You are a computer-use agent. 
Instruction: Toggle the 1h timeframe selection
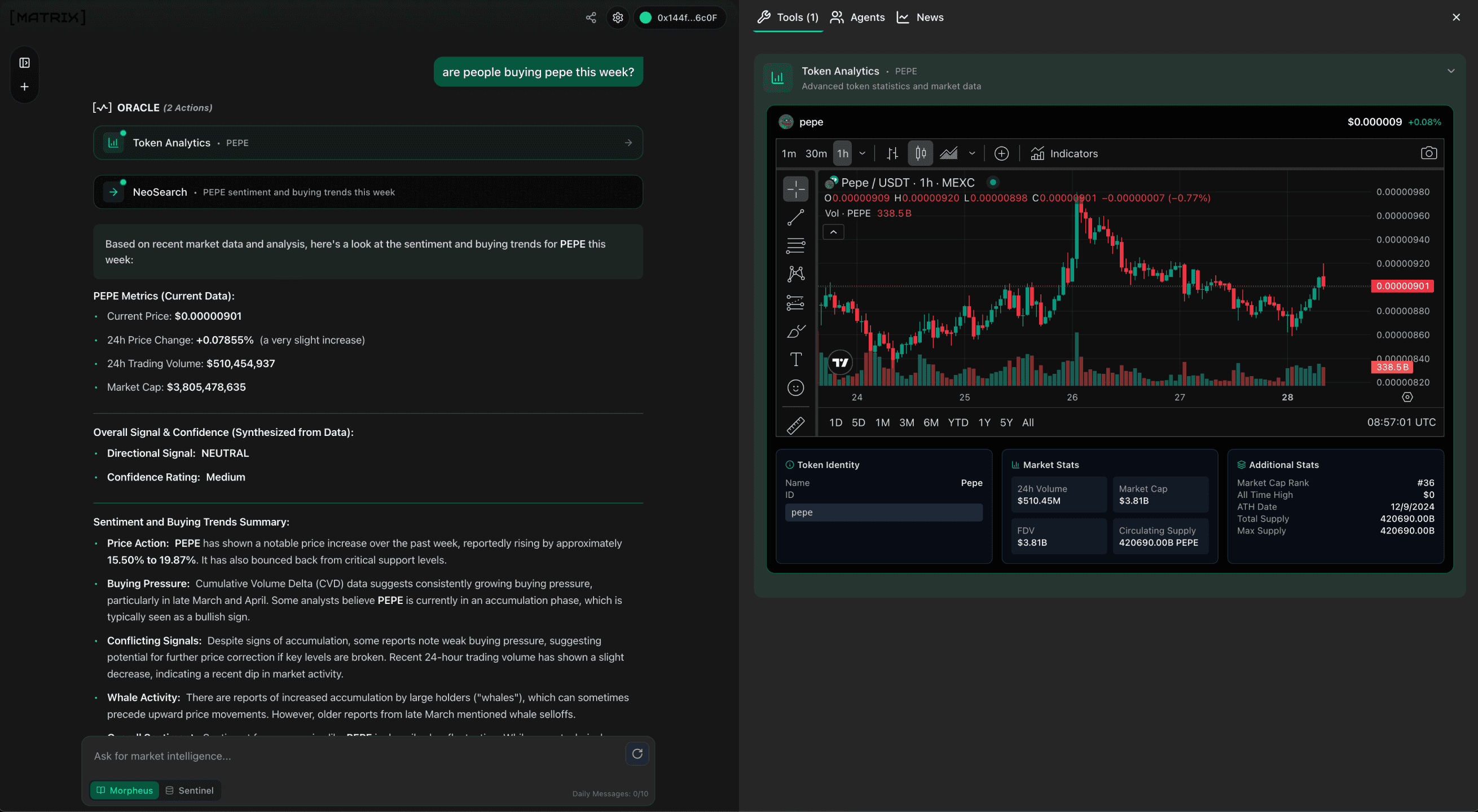coord(842,153)
